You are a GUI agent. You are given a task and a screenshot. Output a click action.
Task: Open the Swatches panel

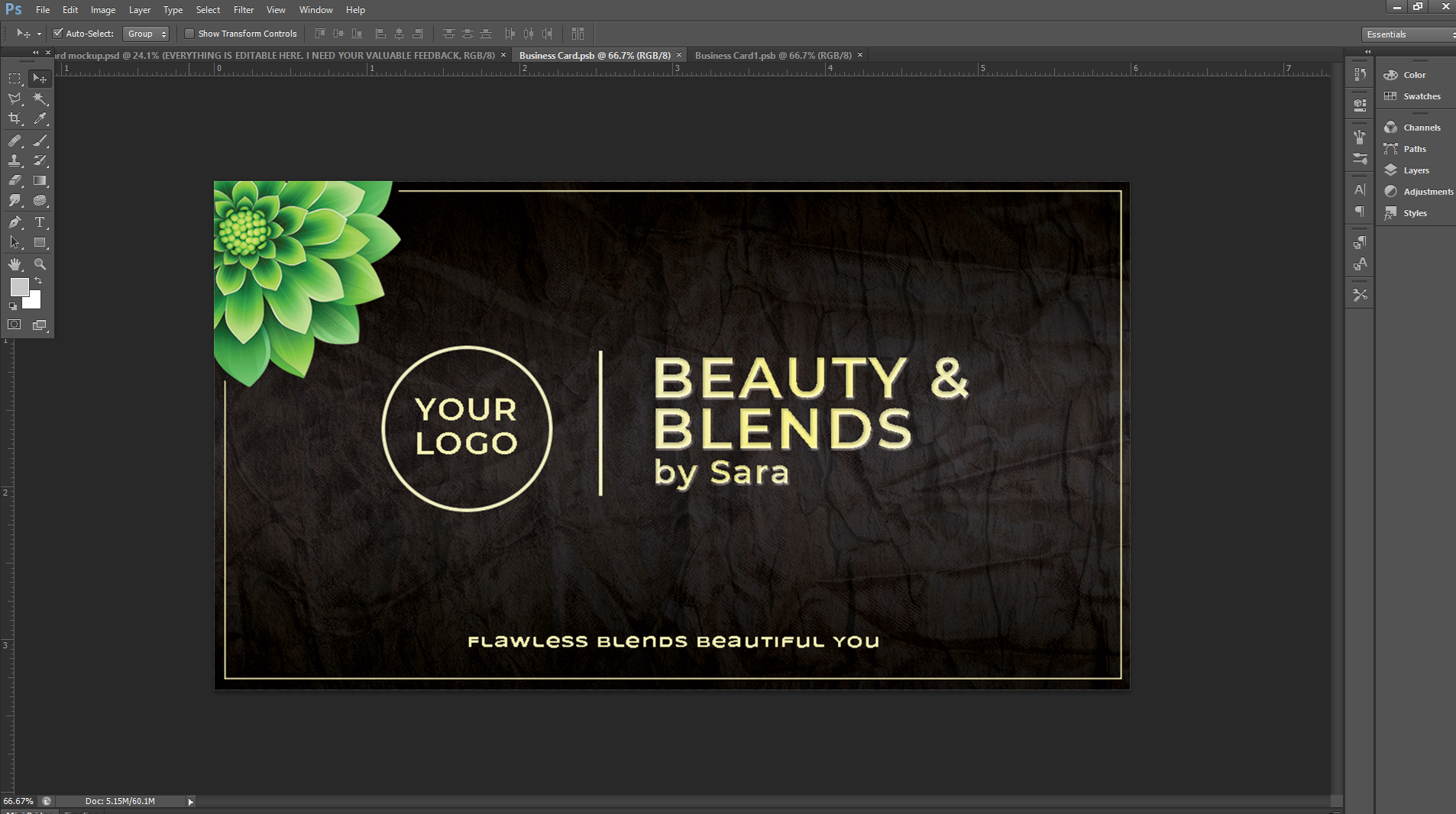click(1421, 96)
